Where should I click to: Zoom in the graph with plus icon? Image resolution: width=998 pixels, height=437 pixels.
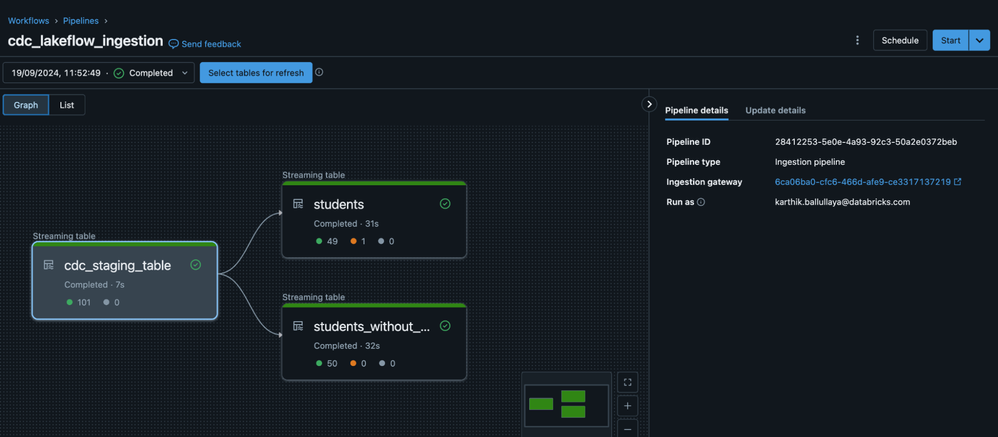pos(628,406)
